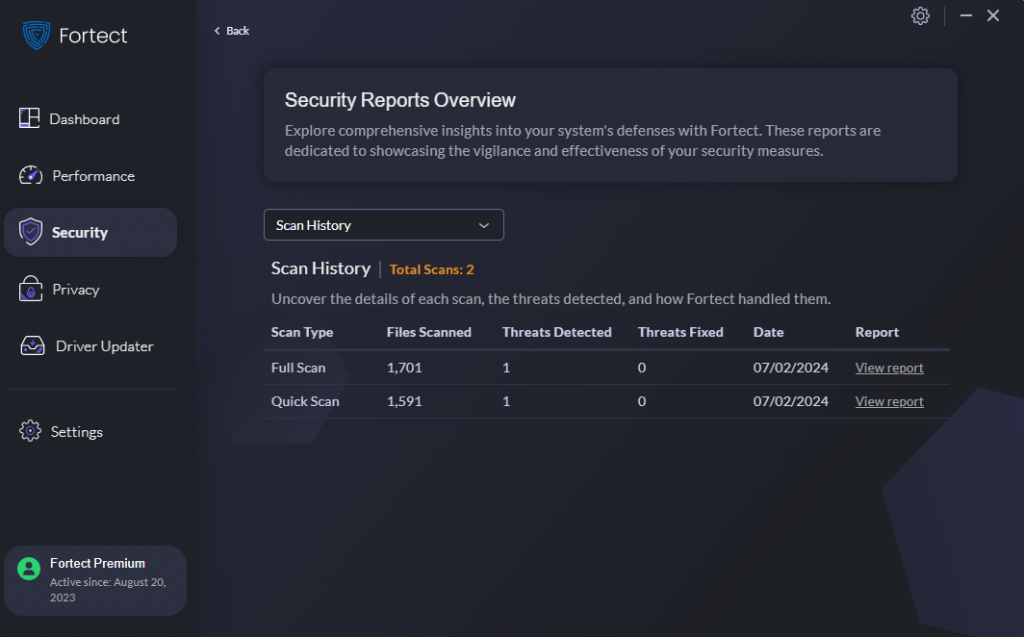Click the dropdown chevron arrow
The width and height of the screenshot is (1024, 637).
point(484,225)
